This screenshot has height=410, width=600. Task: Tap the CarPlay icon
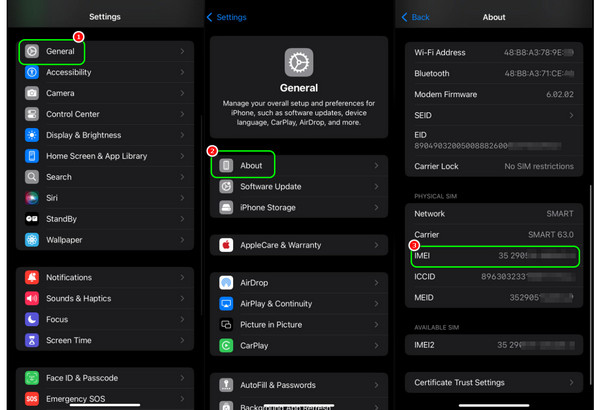(x=226, y=346)
